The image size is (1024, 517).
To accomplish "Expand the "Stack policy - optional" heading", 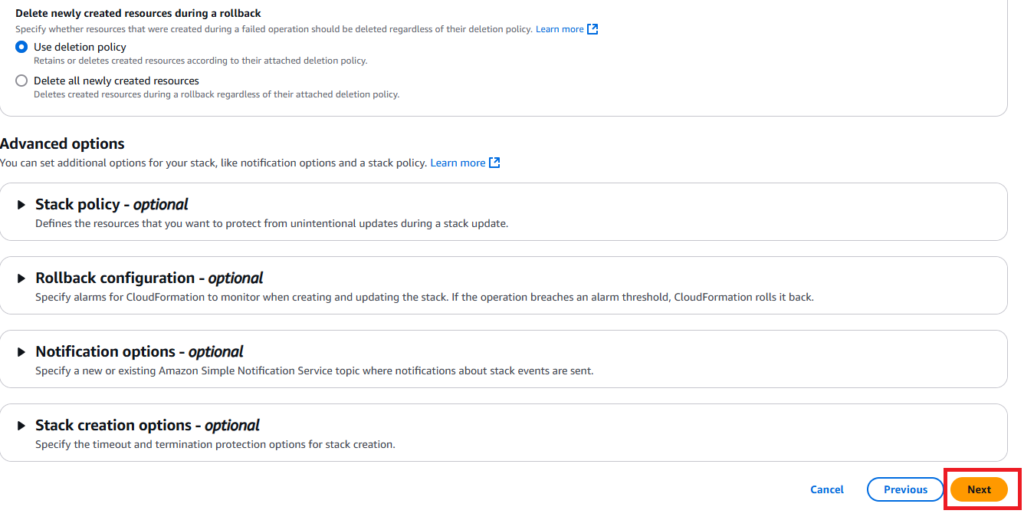I will [x=111, y=204].
